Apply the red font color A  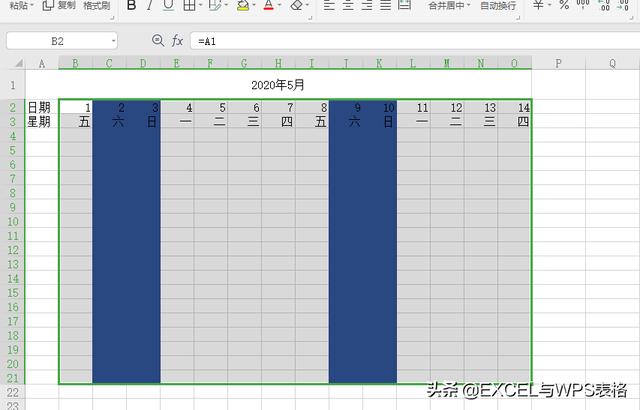(x=269, y=5)
